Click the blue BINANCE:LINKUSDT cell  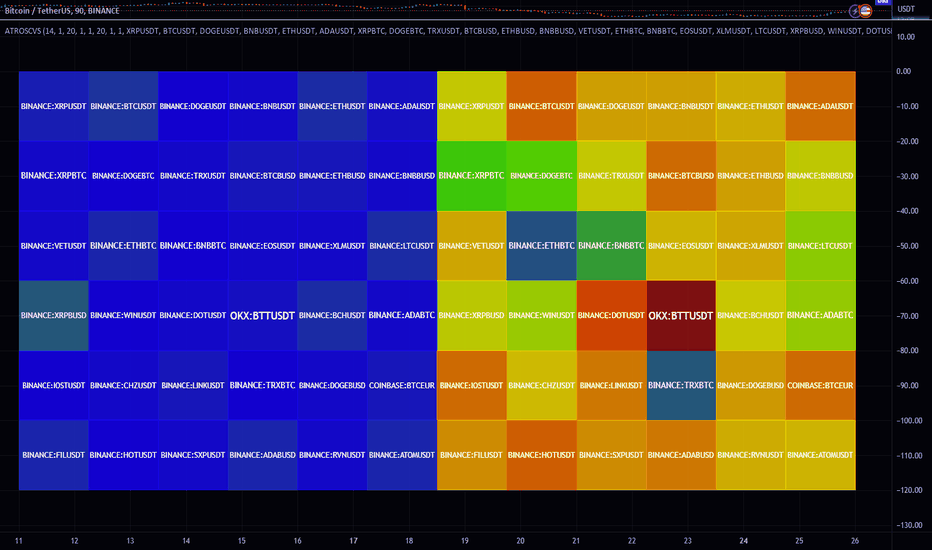[193, 385]
